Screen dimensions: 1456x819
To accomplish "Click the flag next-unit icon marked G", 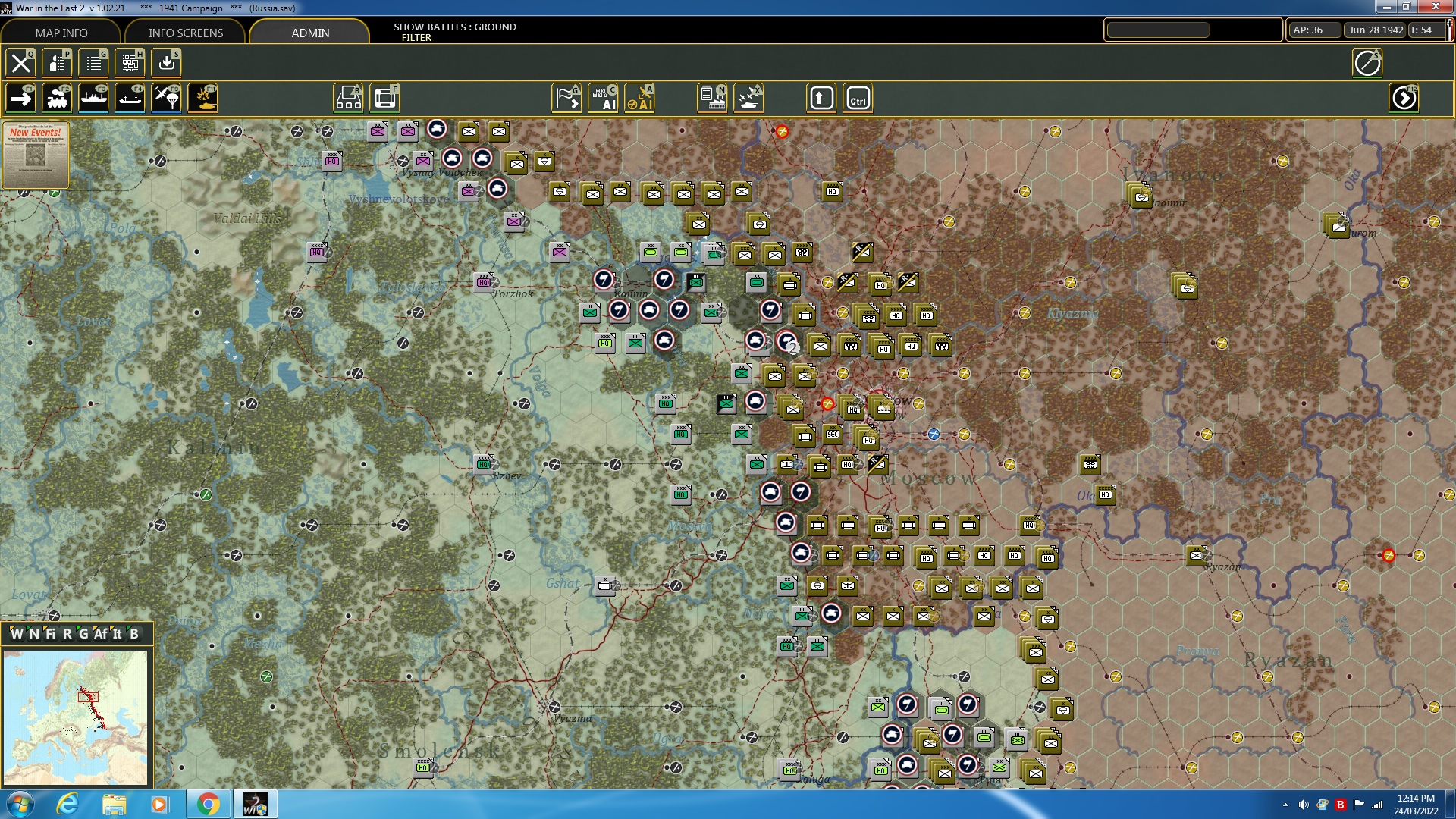I will [566, 99].
